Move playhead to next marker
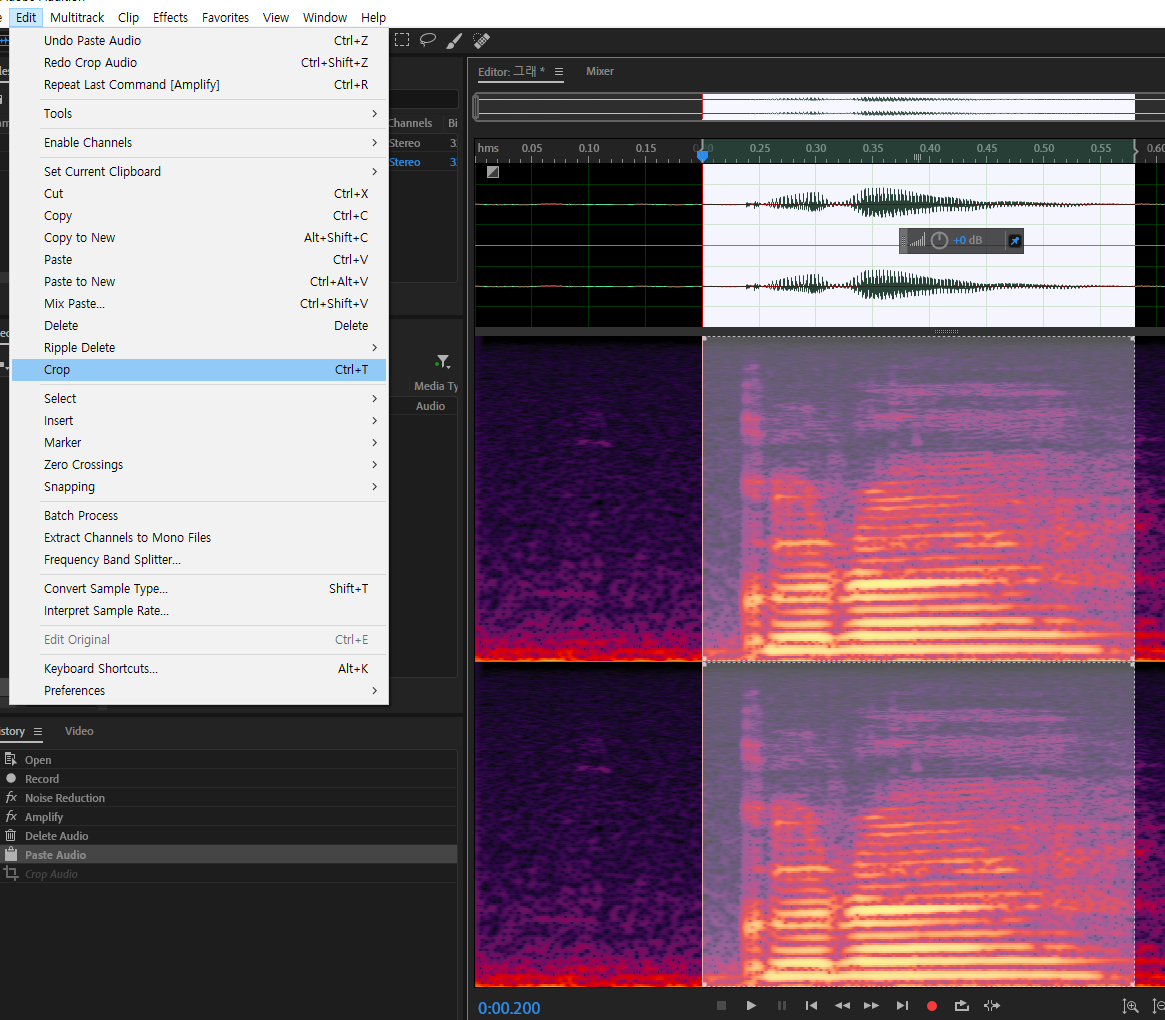 click(x=902, y=1006)
